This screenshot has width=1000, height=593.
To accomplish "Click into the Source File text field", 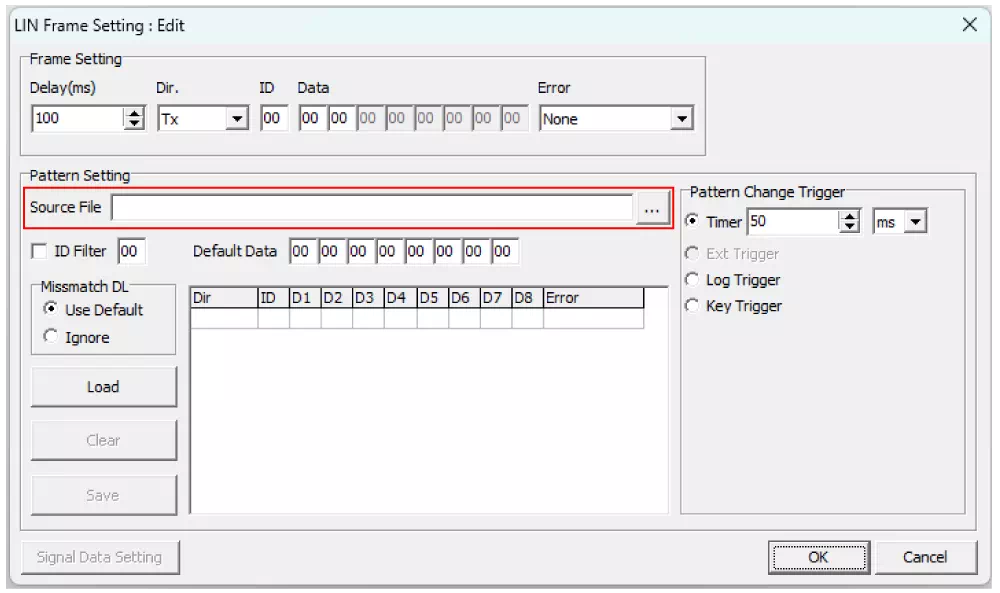I will [x=372, y=208].
